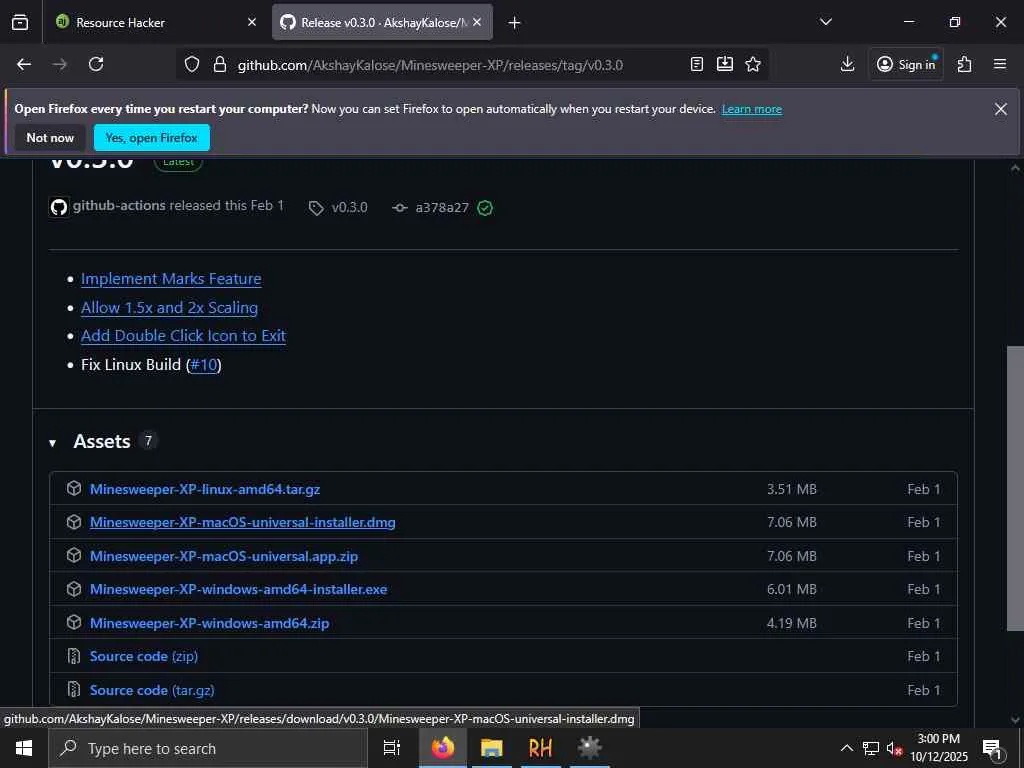Open the Windows Start menu
This screenshot has height=768, width=1024.
pos(24,748)
